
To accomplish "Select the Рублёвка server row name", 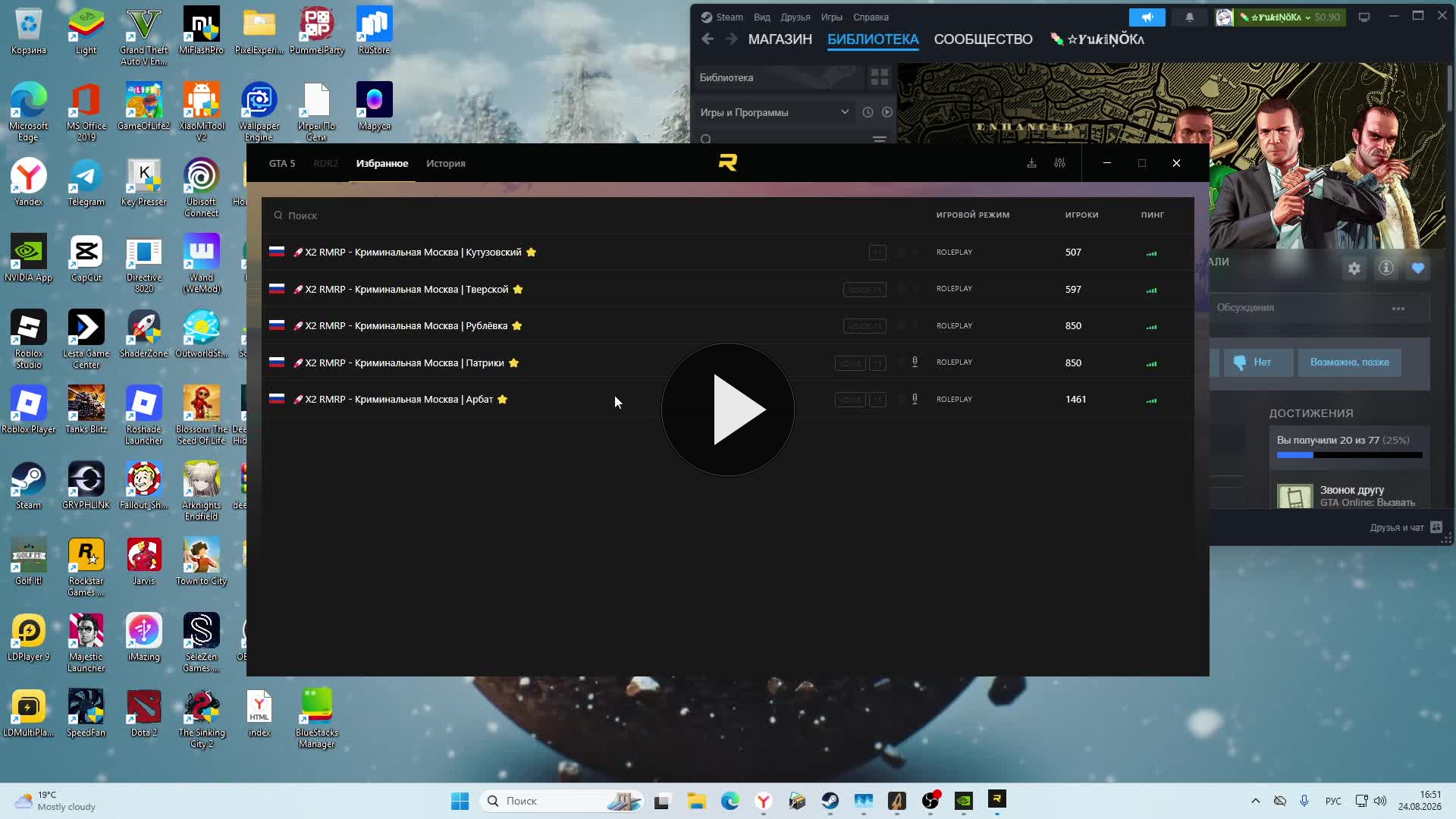I will [x=406, y=326].
